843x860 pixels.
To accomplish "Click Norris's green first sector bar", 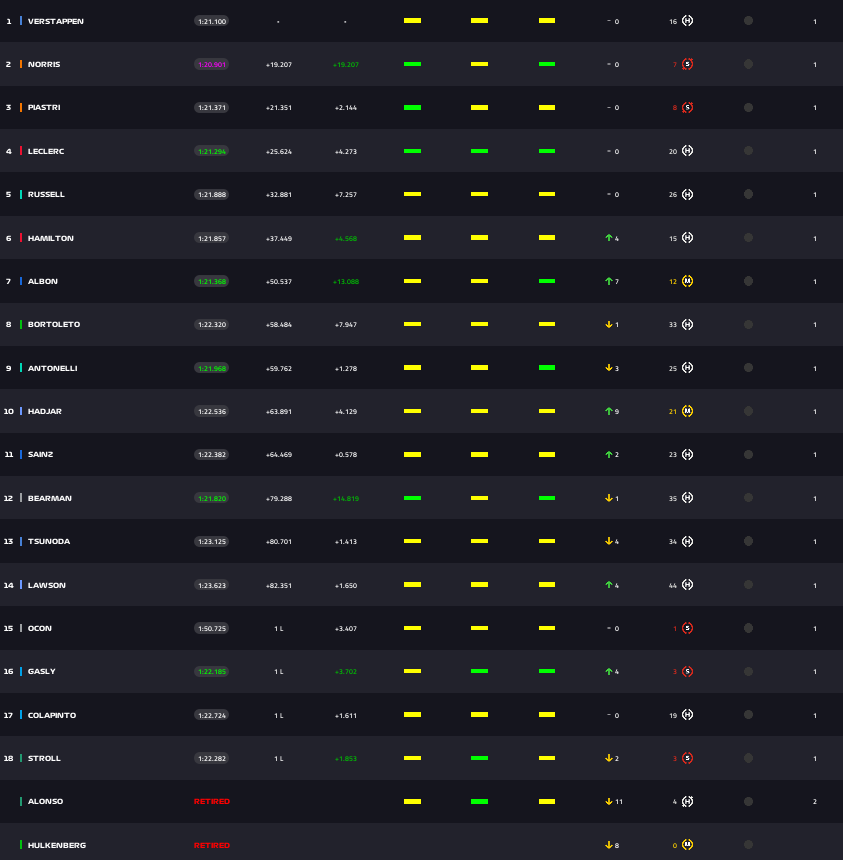I will (412, 64).
